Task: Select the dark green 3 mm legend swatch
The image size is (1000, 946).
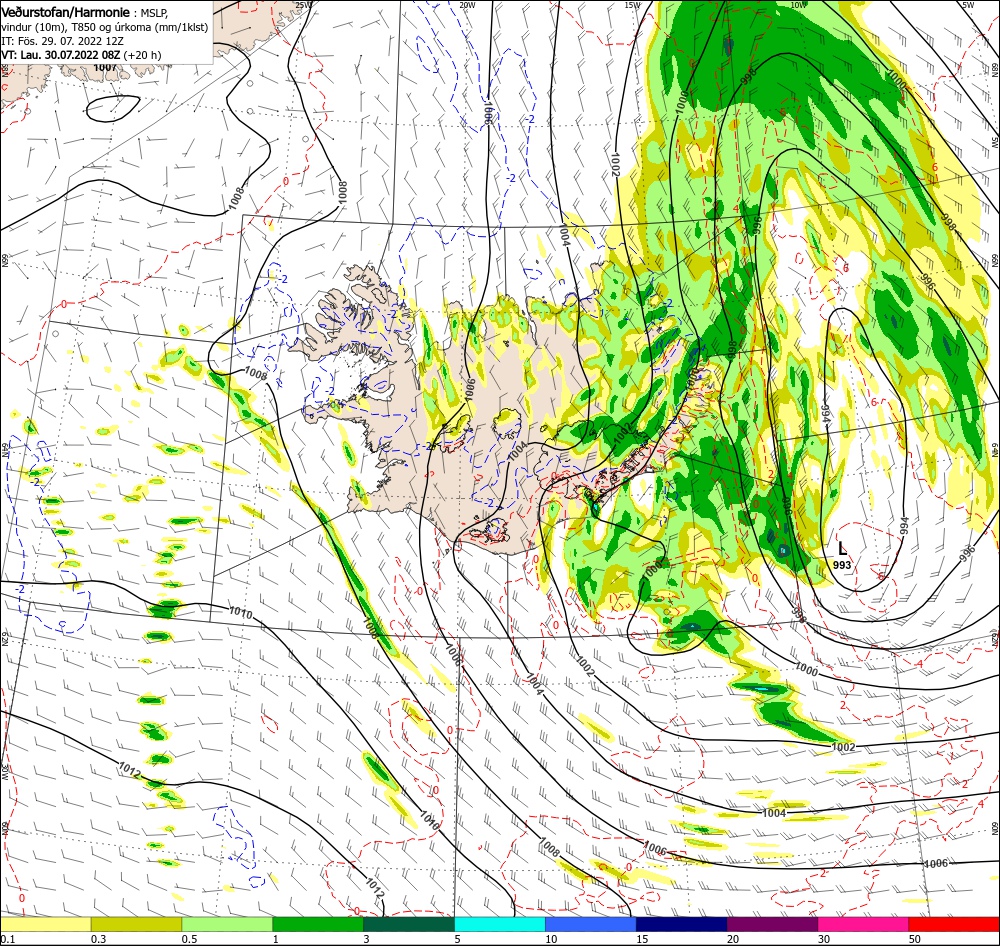Action: (409, 924)
